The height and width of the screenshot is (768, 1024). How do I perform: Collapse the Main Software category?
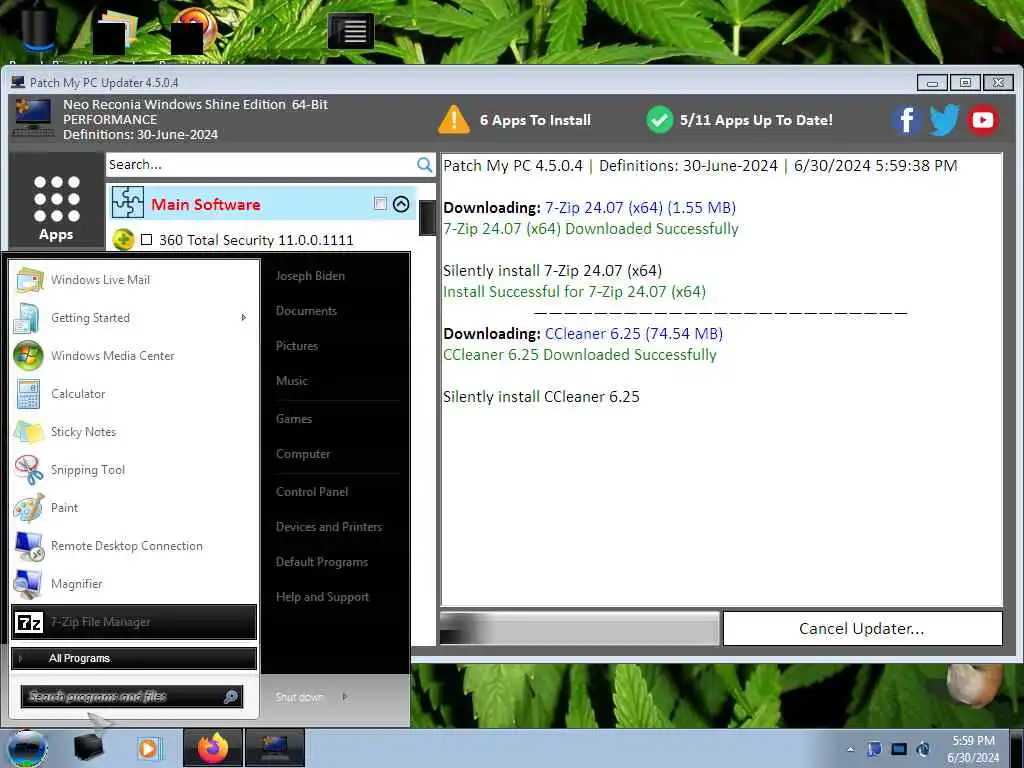(x=401, y=204)
